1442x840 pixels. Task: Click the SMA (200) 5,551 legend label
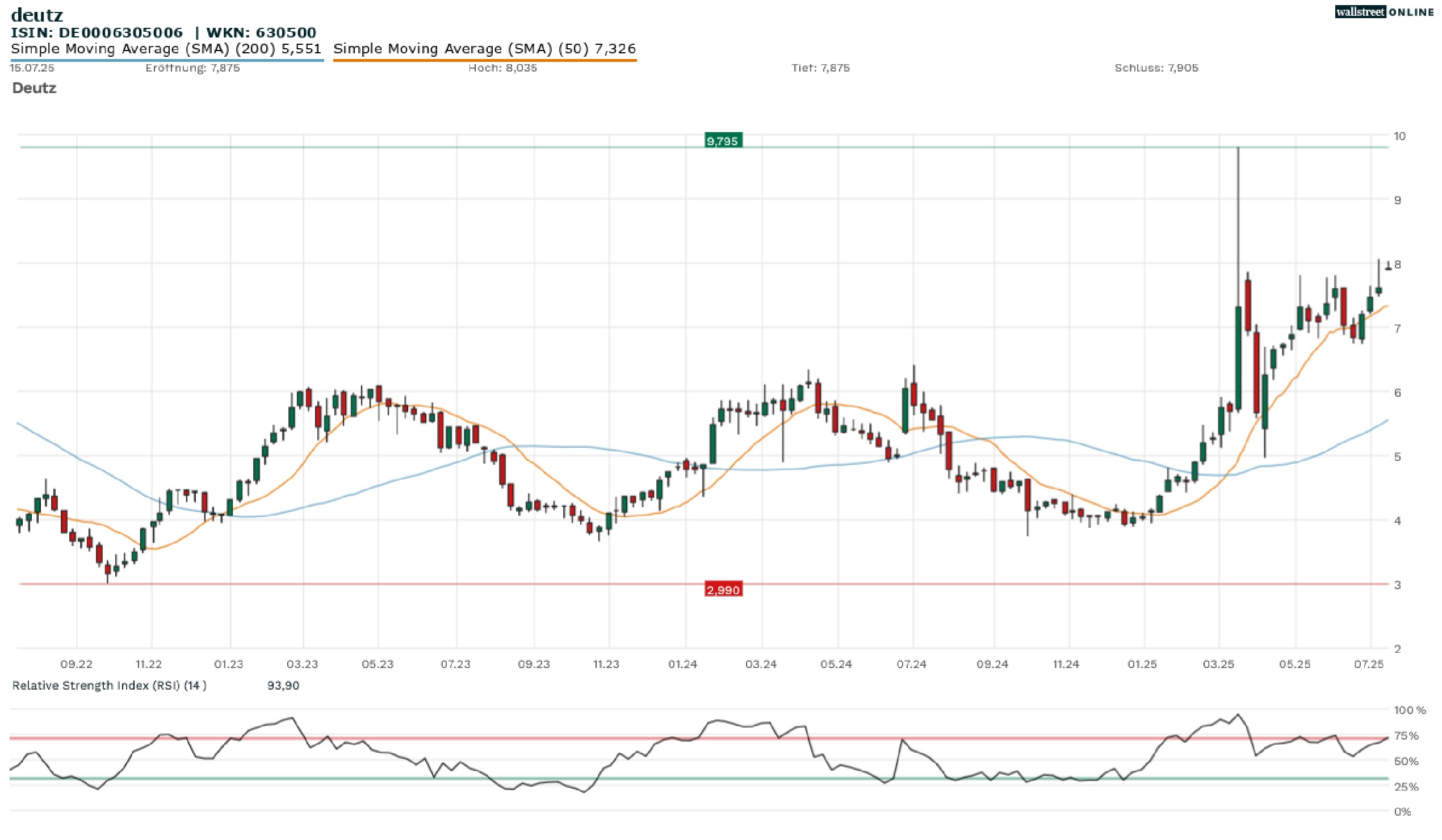pos(166,49)
